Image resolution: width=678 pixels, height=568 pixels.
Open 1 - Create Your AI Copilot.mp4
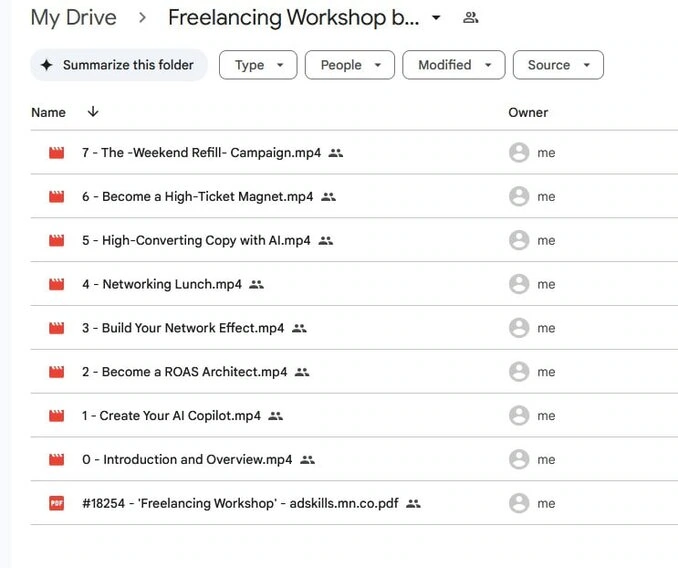pyautogui.click(x=171, y=416)
